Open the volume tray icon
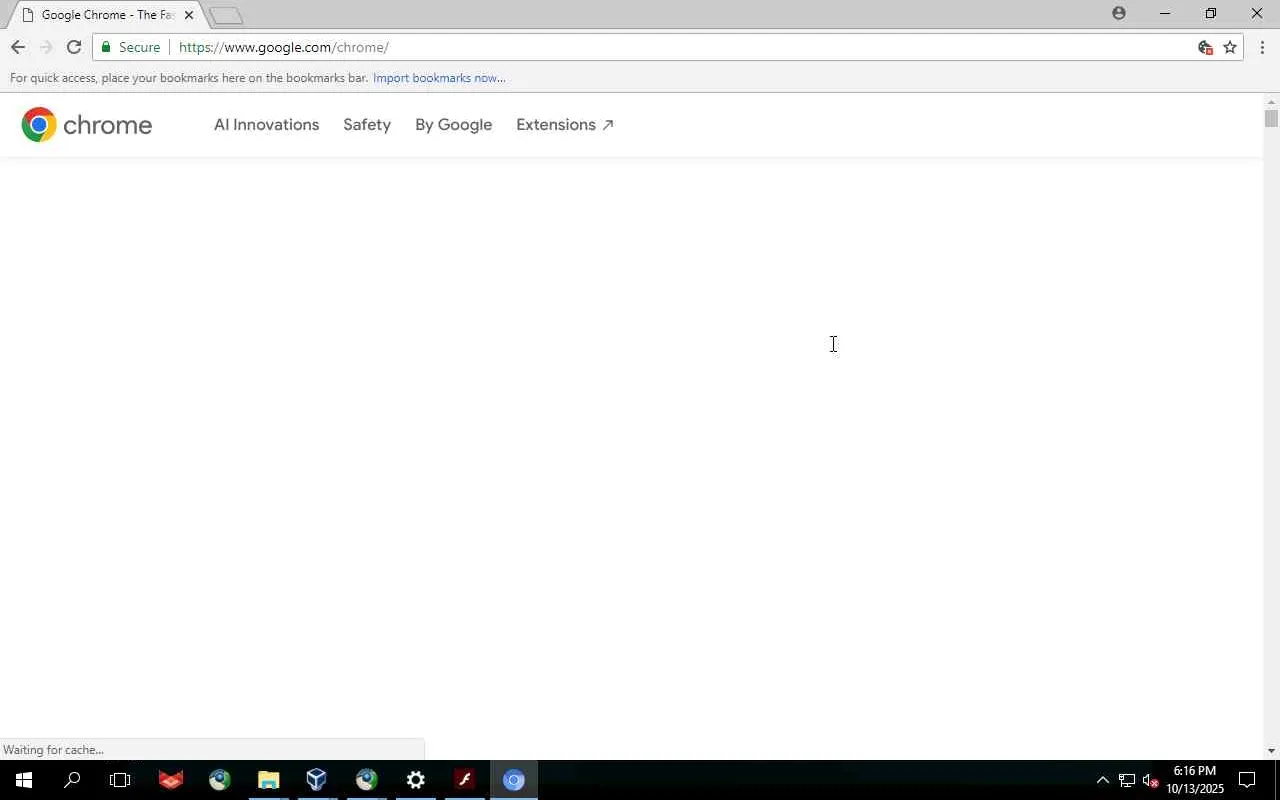The width and height of the screenshot is (1280, 800). coord(1150,780)
